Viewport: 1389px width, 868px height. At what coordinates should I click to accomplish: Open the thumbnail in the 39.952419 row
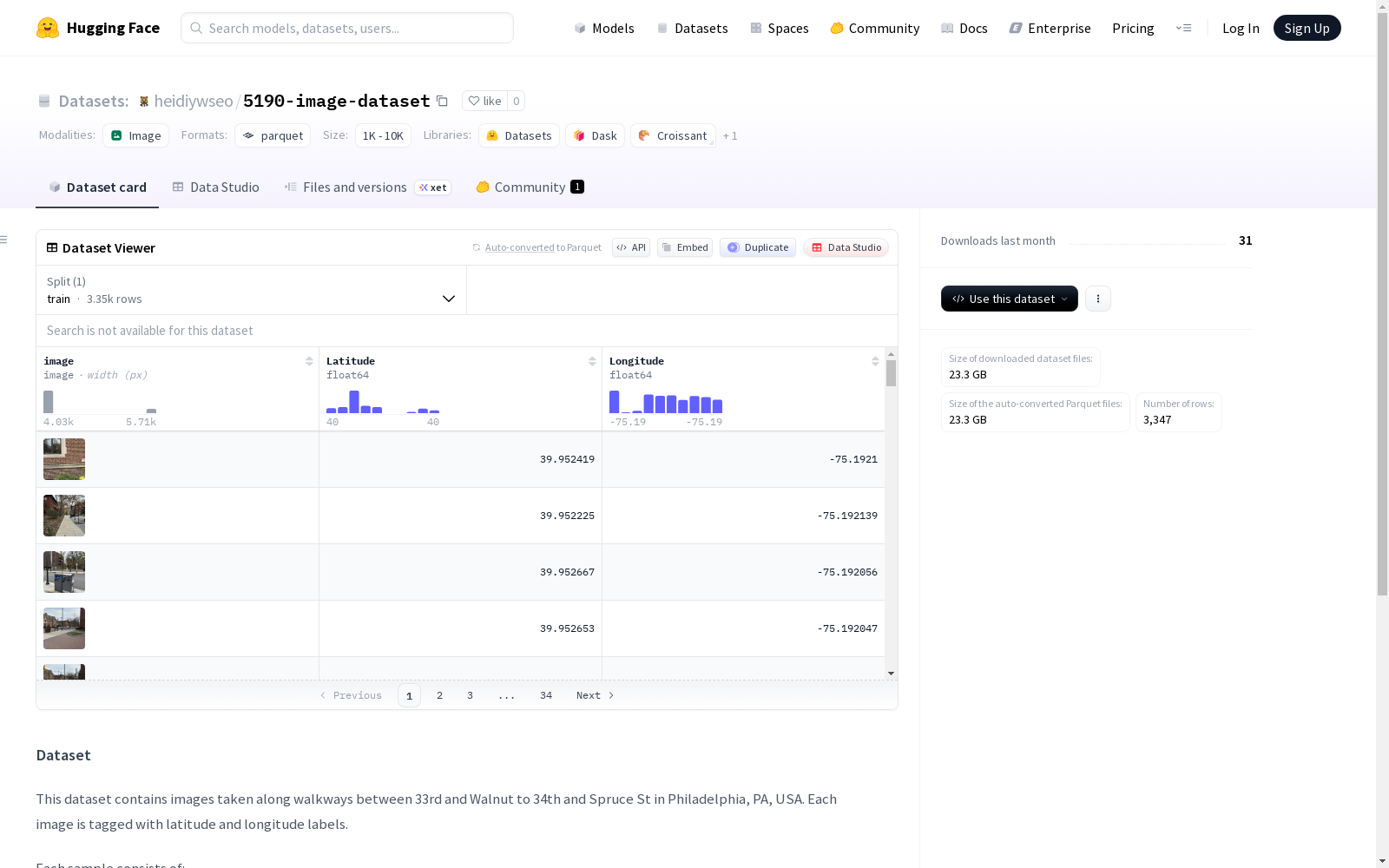coord(64,459)
